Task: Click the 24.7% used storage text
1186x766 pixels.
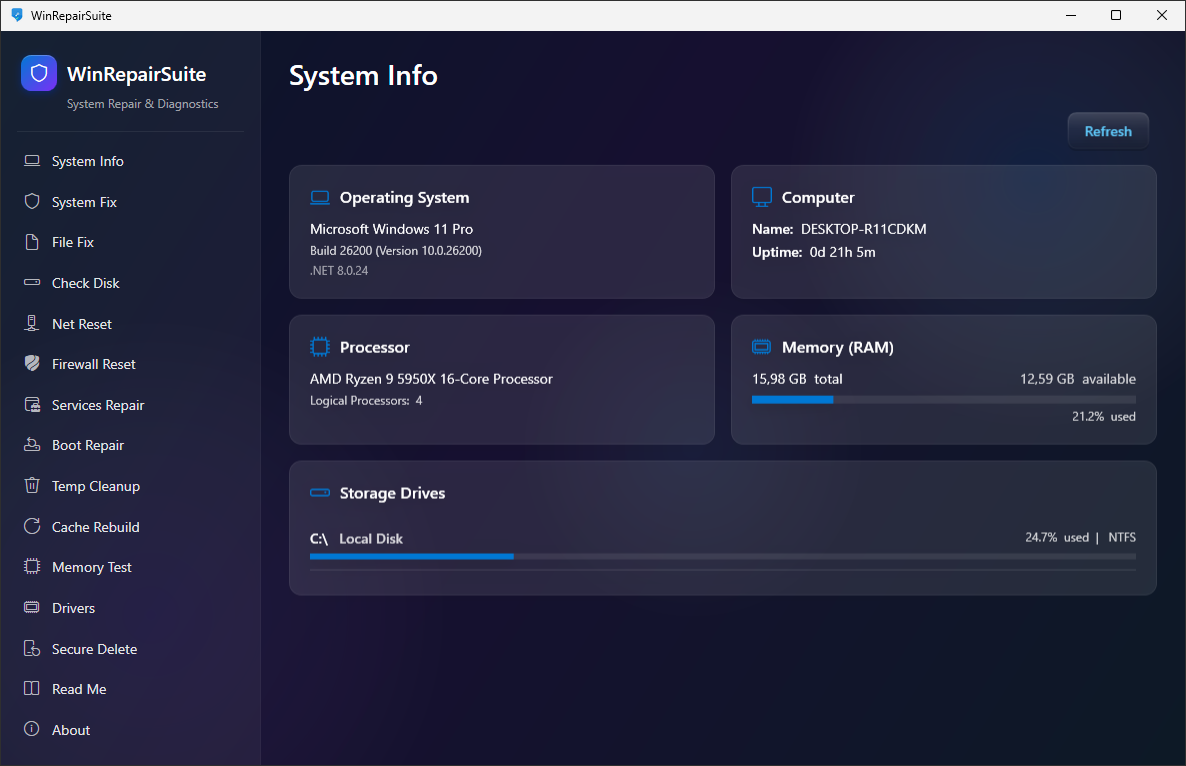Action: [x=1057, y=538]
